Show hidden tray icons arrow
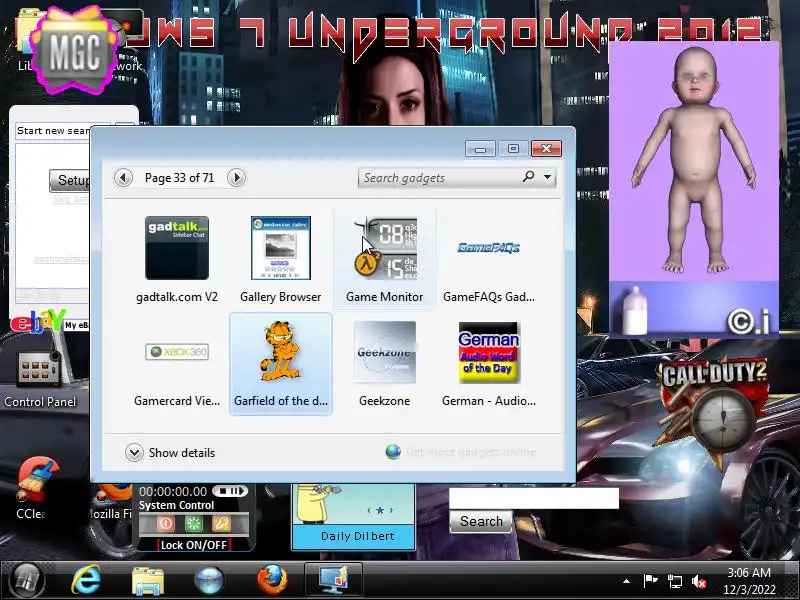This screenshot has width=800, height=600. (x=627, y=581)
